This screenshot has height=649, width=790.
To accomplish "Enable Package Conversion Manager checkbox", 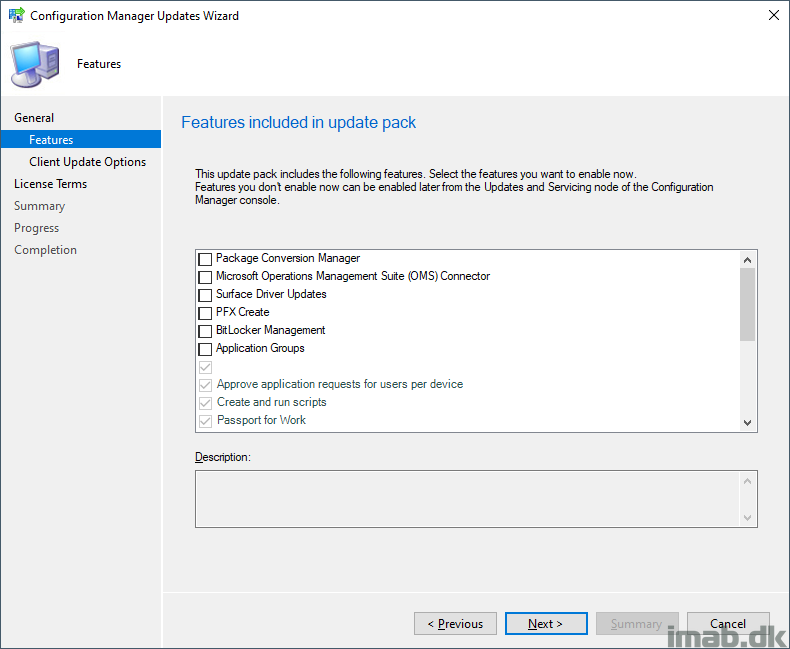I will [205, 259].
